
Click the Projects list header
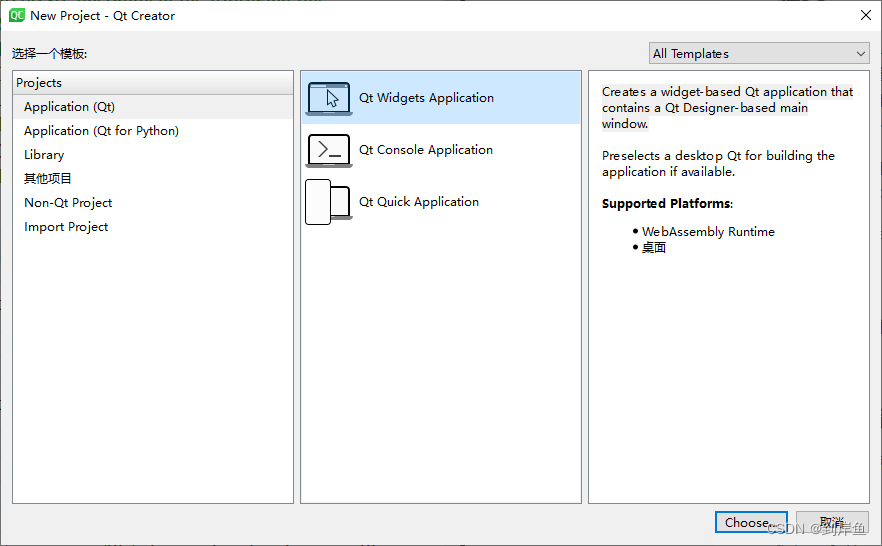pos(153,83)
